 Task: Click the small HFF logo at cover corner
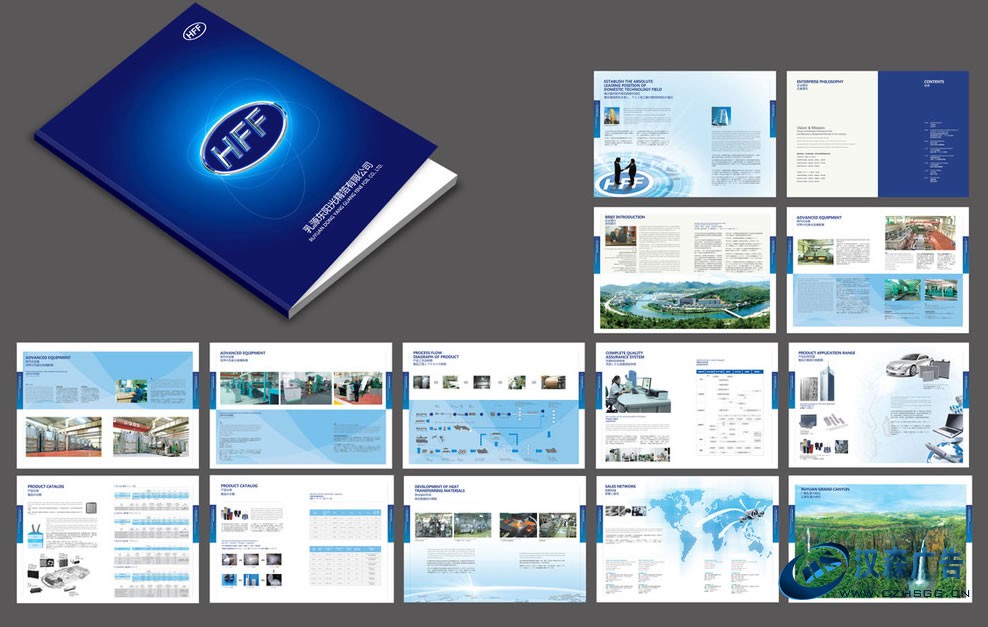(x=195, y=30)
